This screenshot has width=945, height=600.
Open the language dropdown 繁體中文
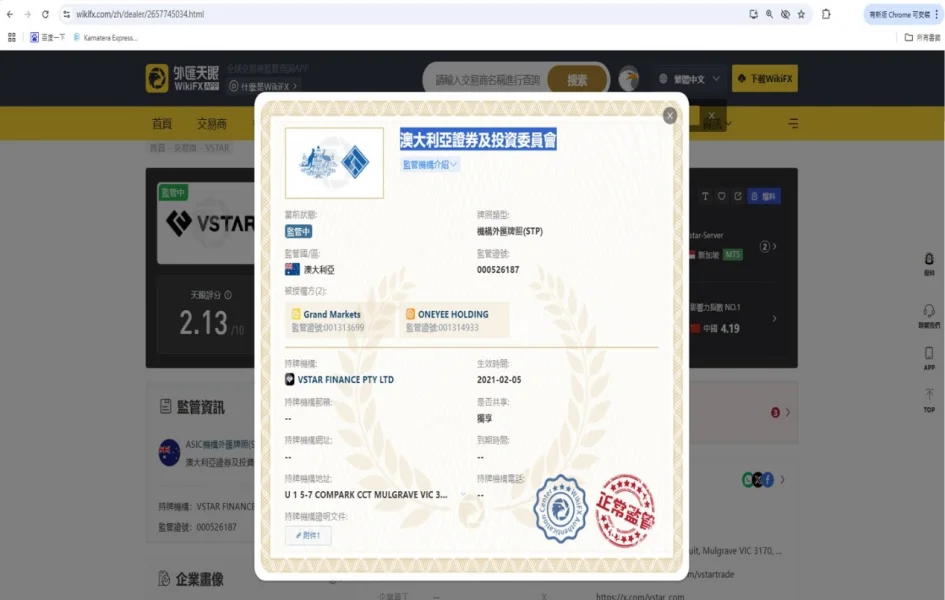689,79
